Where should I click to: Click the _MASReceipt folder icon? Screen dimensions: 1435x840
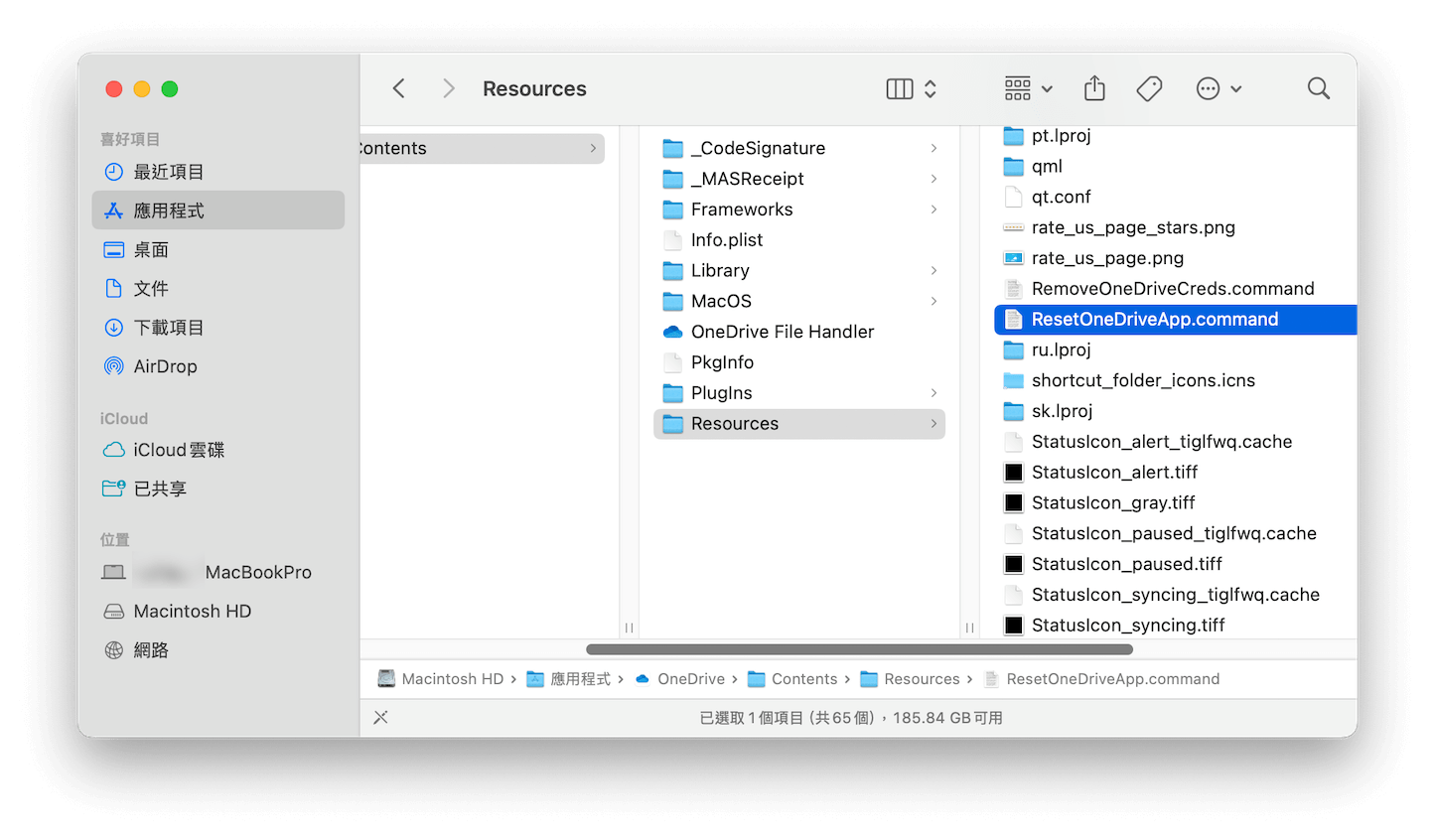673,179
